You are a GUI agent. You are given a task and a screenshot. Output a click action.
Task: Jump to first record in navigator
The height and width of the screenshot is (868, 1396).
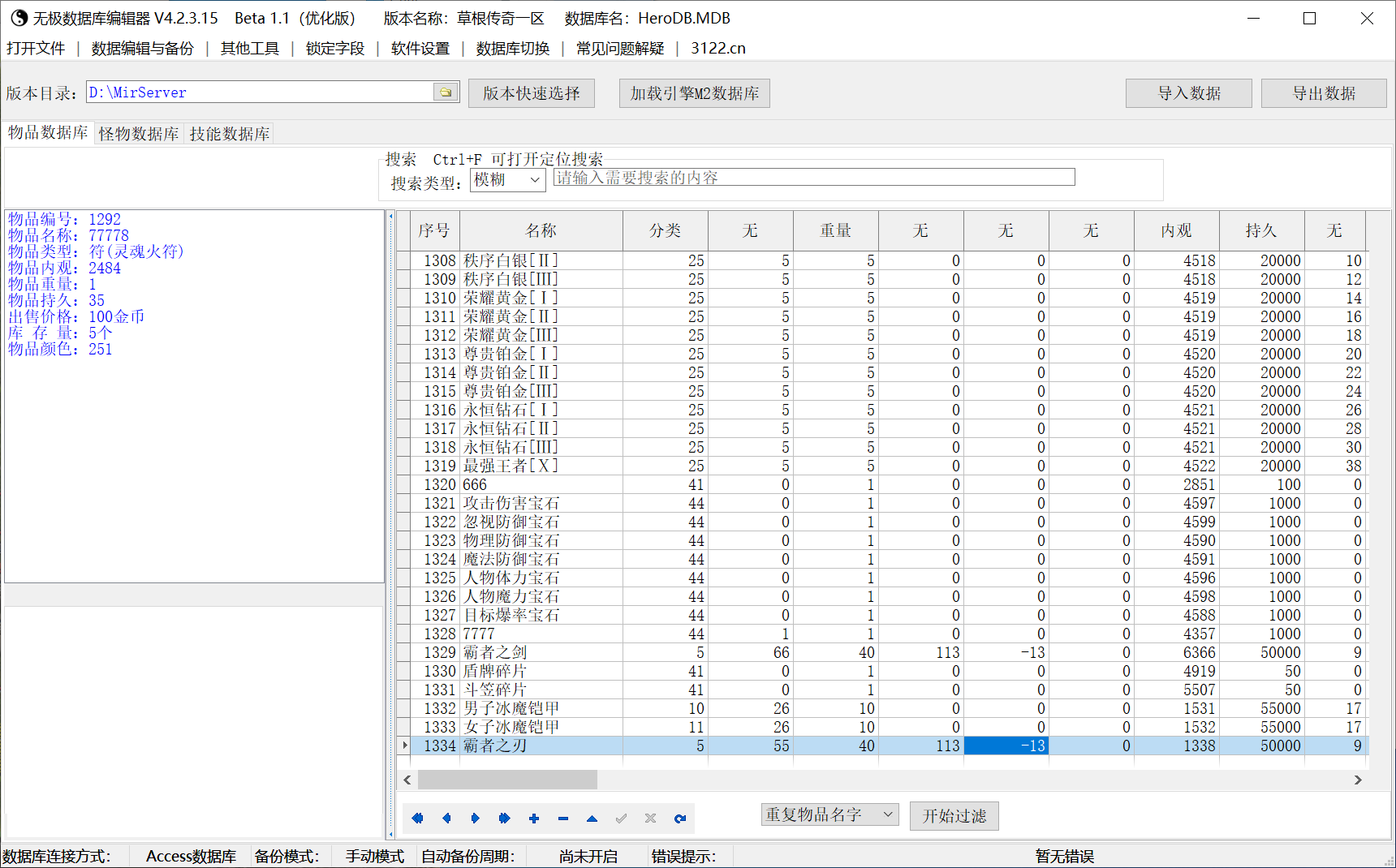[x=417, y=818]
